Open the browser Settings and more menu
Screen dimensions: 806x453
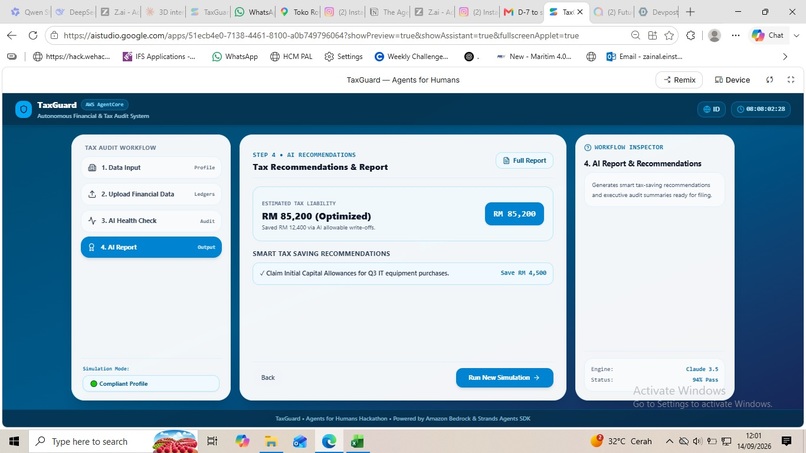pos(736,35)
